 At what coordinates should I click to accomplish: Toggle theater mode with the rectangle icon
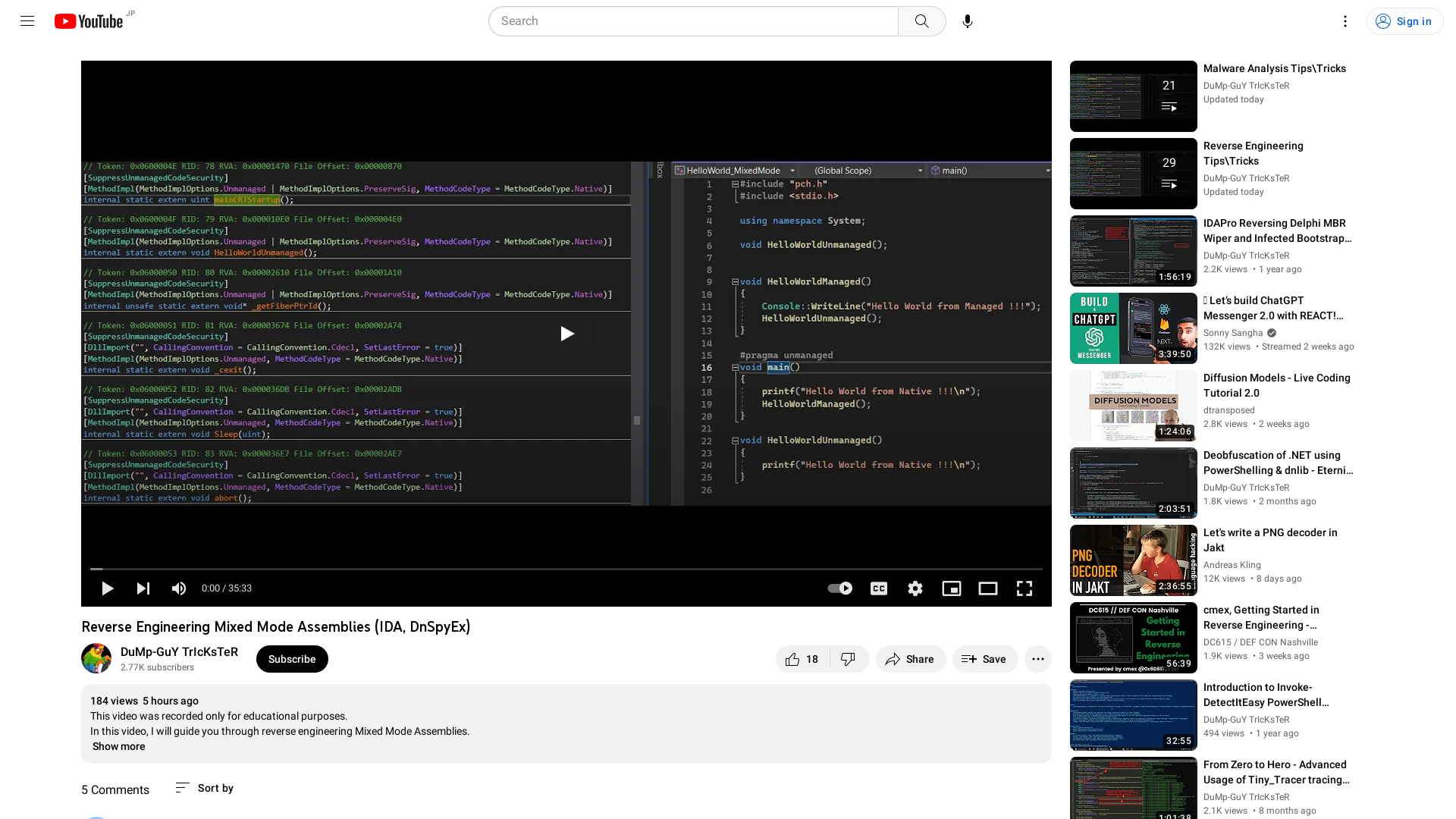click(x=988, y=588)
